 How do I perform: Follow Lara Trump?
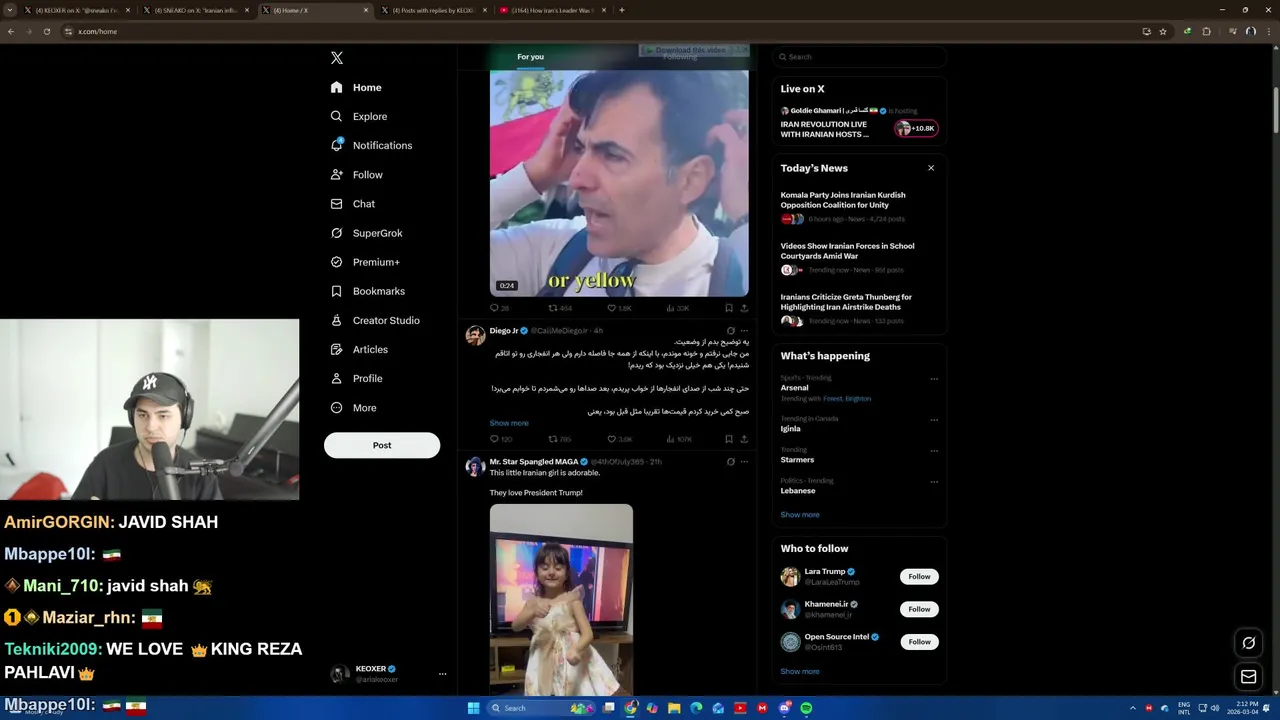pyautogui.click(x=919, y=576)
